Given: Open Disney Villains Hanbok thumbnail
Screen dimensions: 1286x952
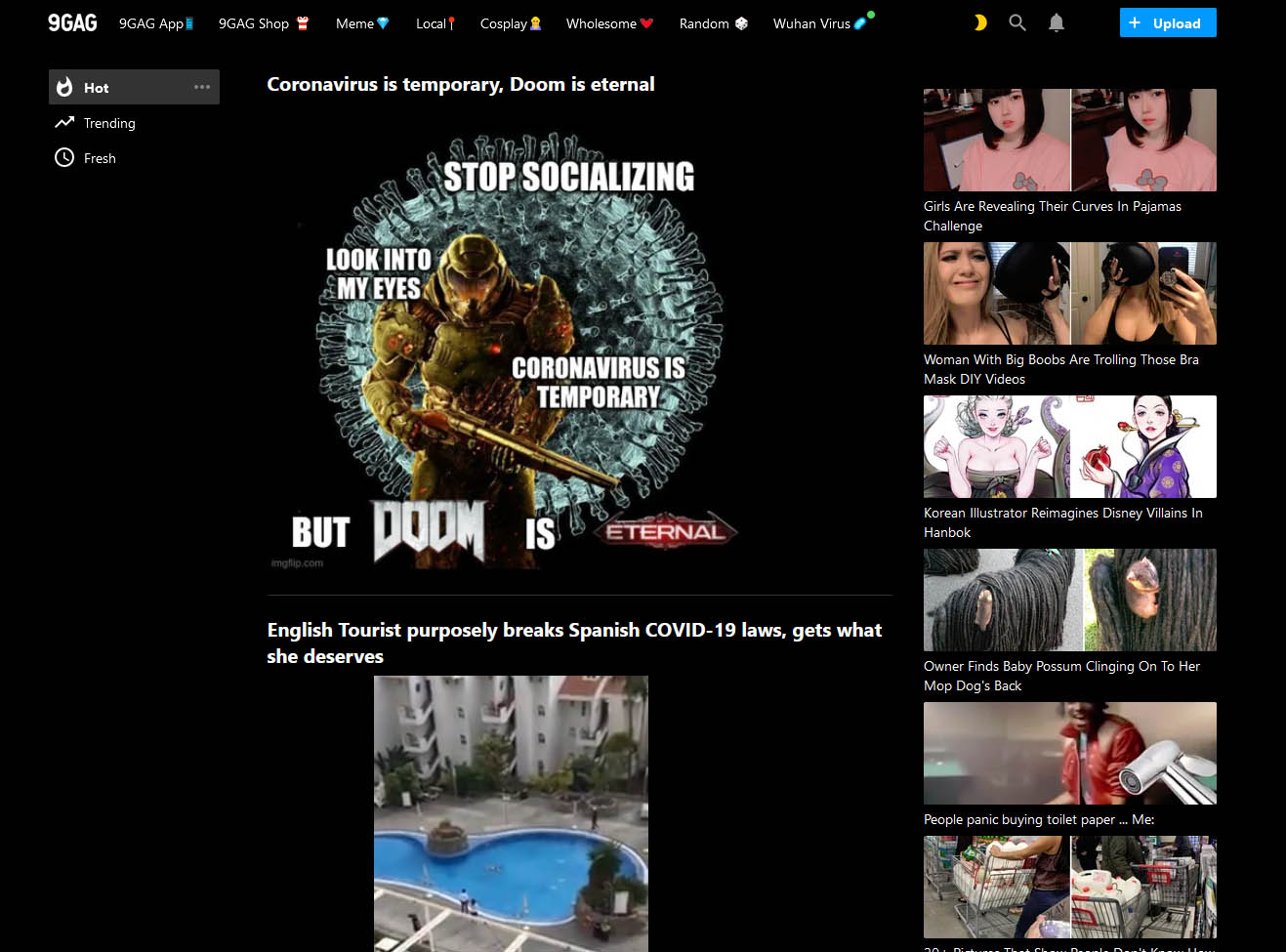Looking at the screenshot, I should coord(1070,446).
